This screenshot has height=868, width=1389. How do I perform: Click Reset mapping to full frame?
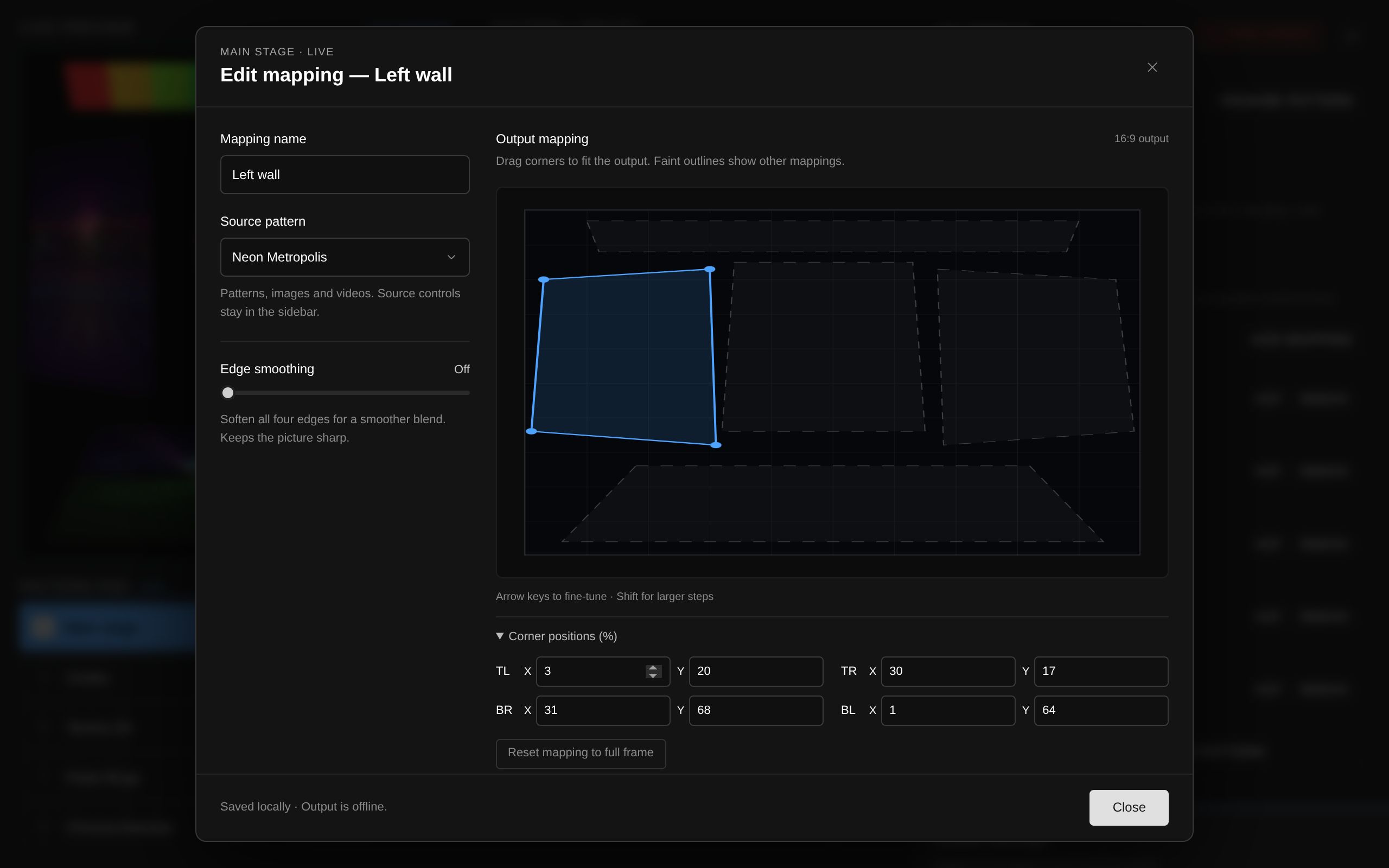coord(580,753)
